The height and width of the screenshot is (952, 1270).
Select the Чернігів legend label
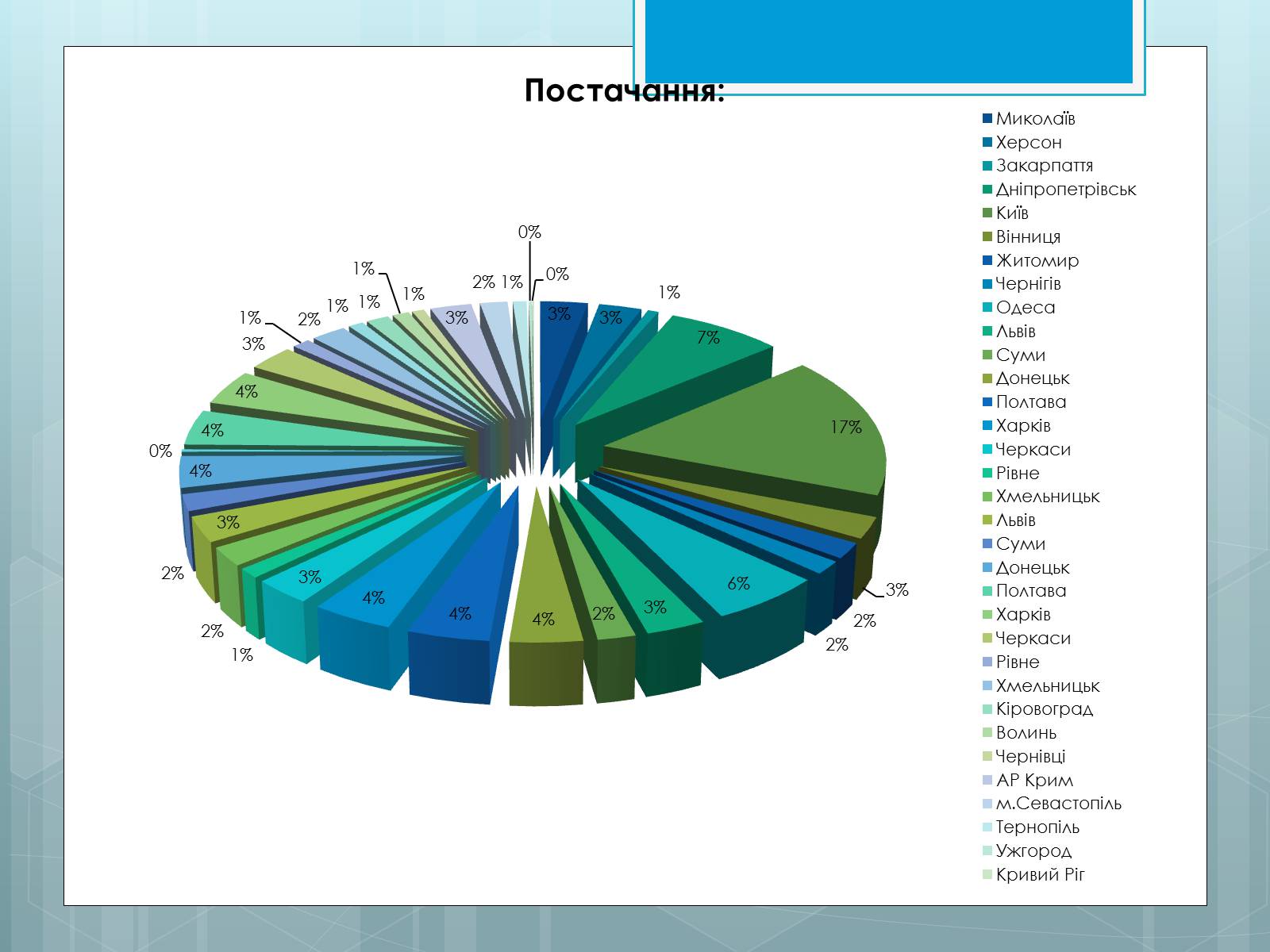[x=1028, y=284]
